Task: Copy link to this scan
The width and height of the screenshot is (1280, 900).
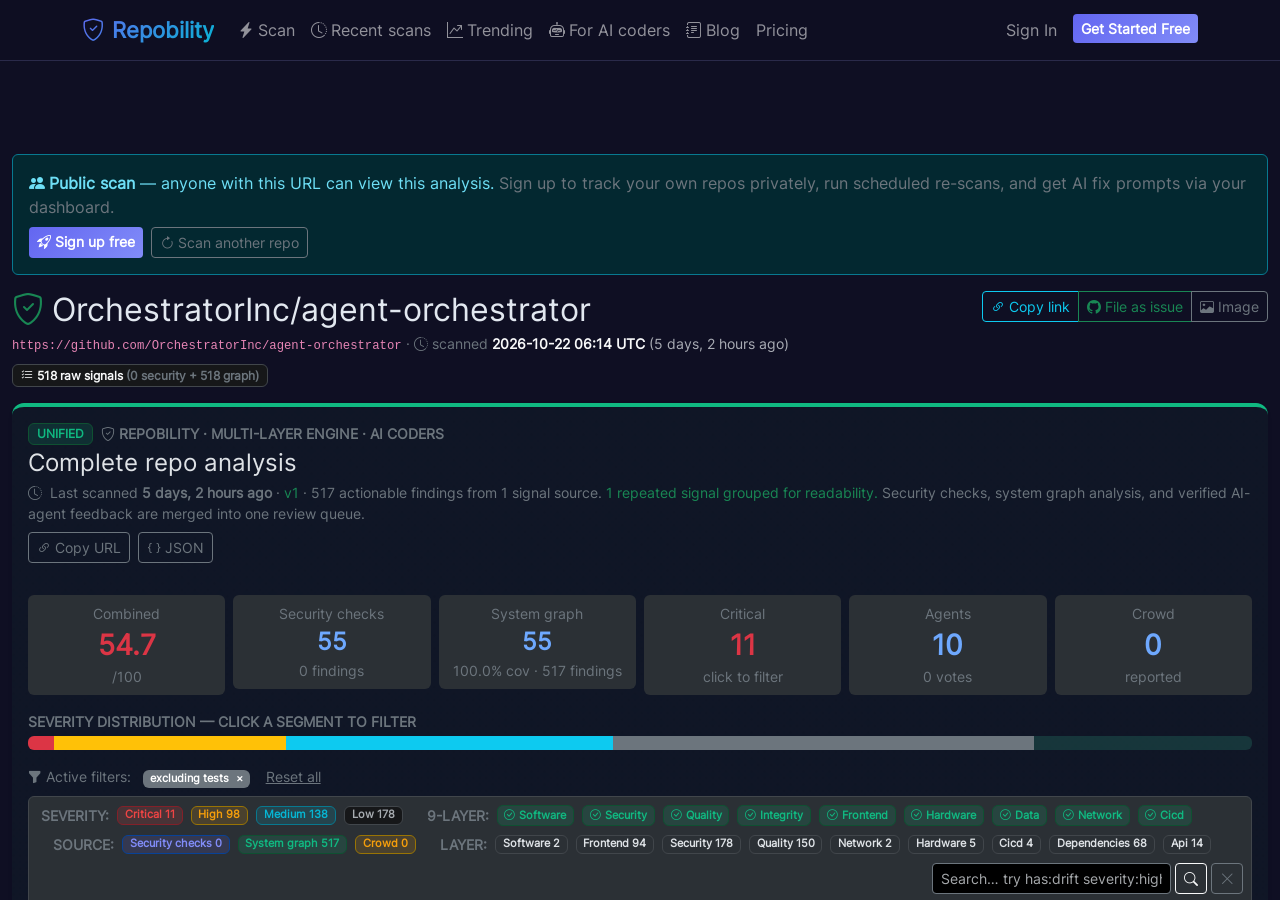Action: point(1030,307)
